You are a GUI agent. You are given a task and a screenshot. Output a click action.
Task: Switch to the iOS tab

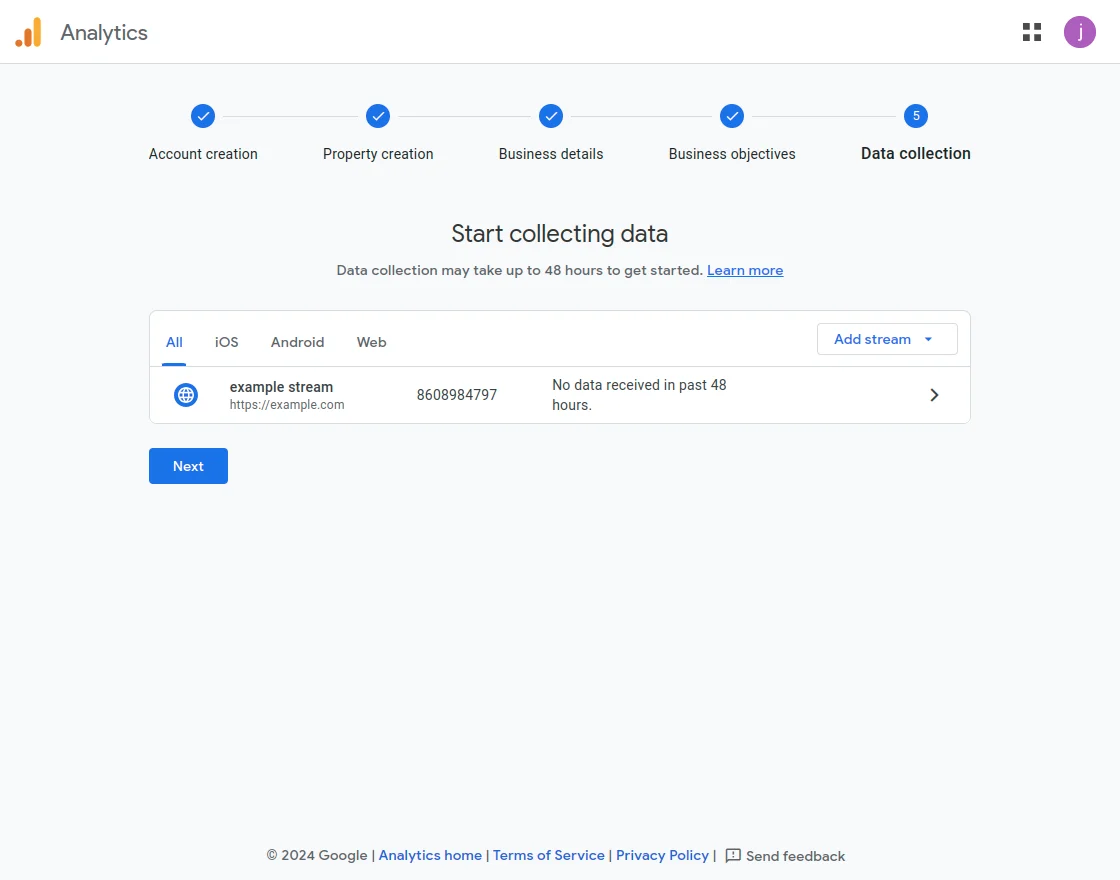pyautogui.click(x=226, y=342)
